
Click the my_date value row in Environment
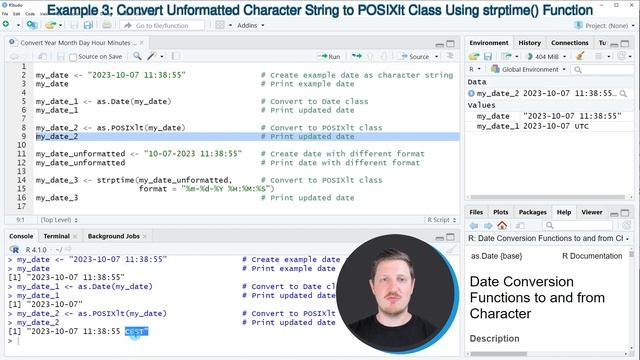[549, 116]
